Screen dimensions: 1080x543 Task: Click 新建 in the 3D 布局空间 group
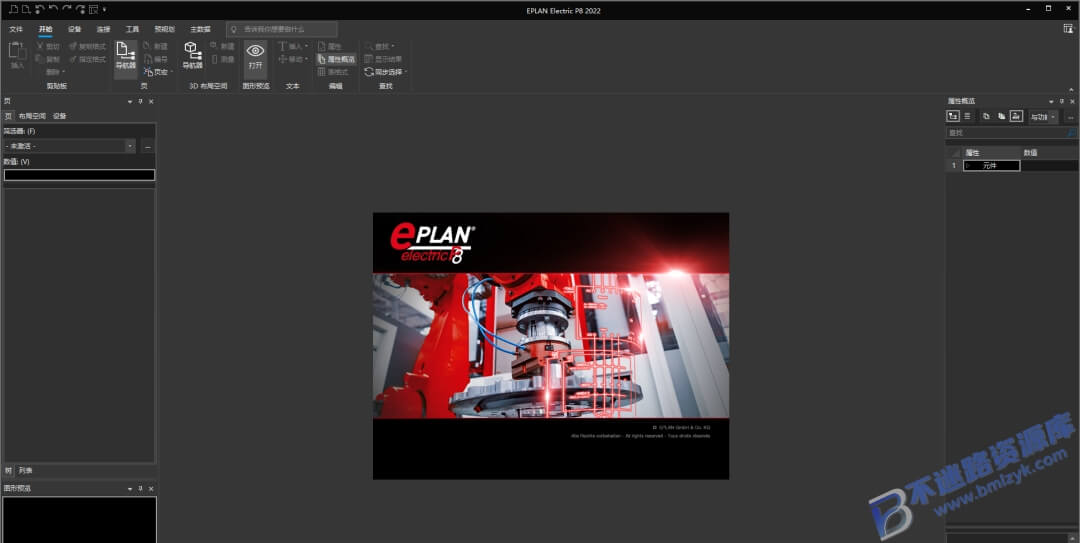pyautogui.click(x=222, y=46)
